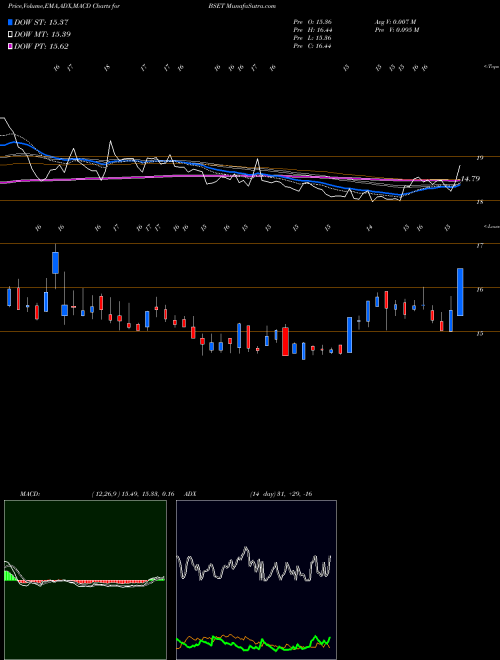This screenshot has height=660, width=500.
Task: Click the 'Price,Volume,EMA,ADX,MACD Charts for' heading
Action: pos(64,6)
